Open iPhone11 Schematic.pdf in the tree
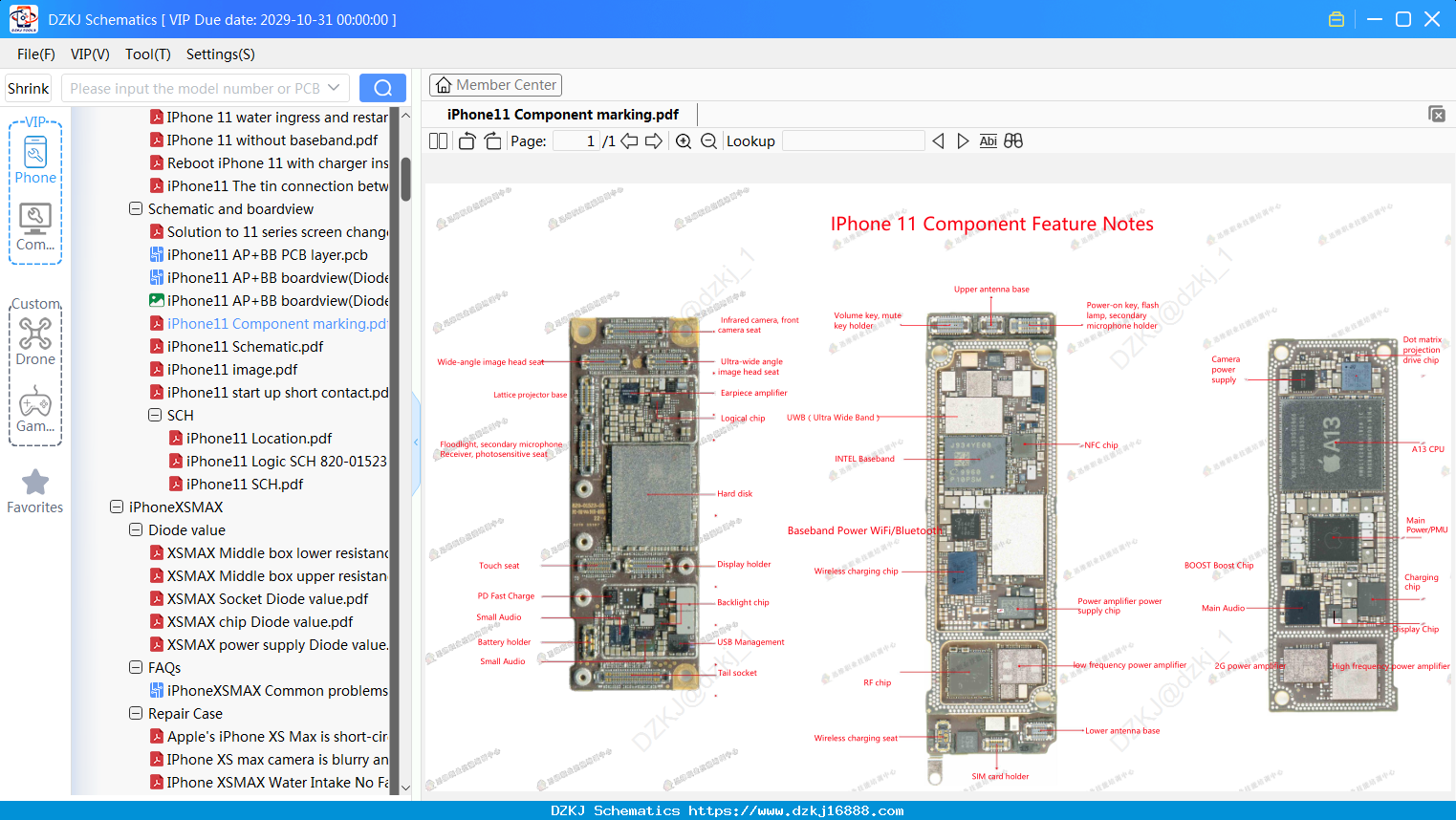This screenshot has width=1456, height=820. tap(245, 346)
